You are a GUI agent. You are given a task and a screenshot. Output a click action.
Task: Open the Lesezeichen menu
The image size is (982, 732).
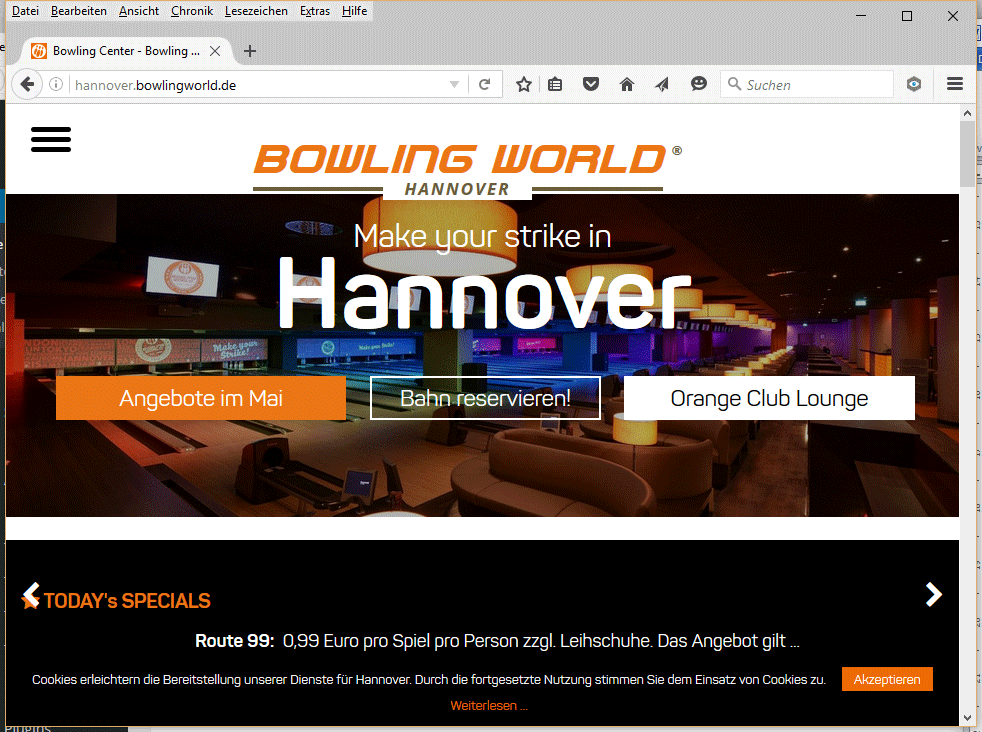[256, 11]
